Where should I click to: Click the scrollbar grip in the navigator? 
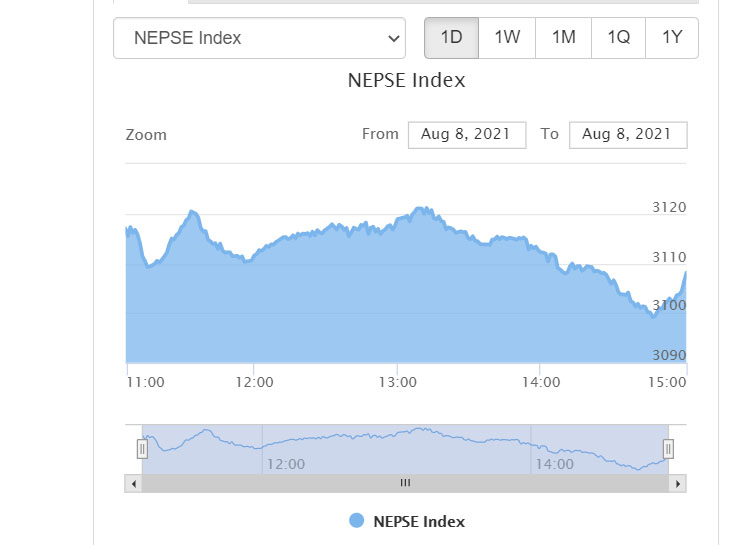pos(406,483)
